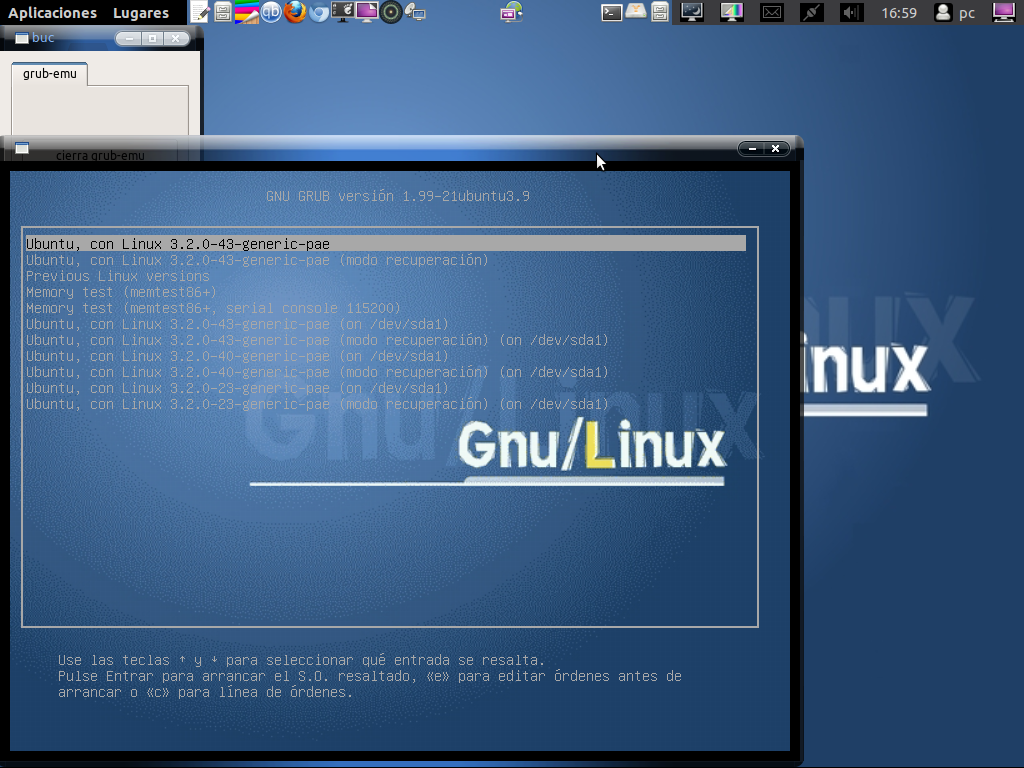The image size is (1024, 768).
Task: Select the entry Ubuntu, con Linux 3.2.0-43-generic-pae
Action: tap(385, 244)
